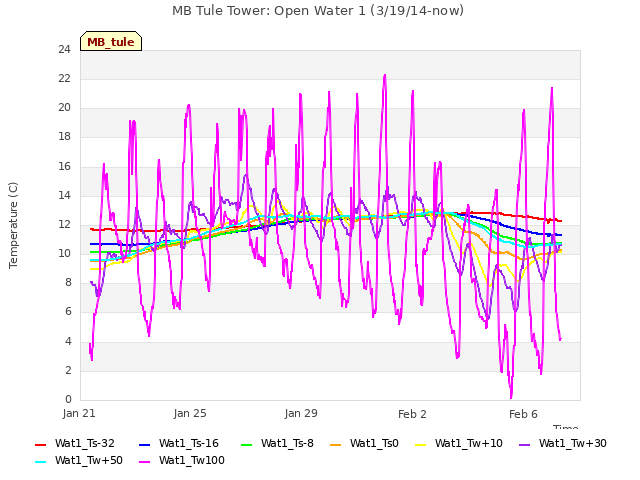Click the Feb 6 x-axis tick label
This screenshot has width=640, height=480.
coord(523,414)
